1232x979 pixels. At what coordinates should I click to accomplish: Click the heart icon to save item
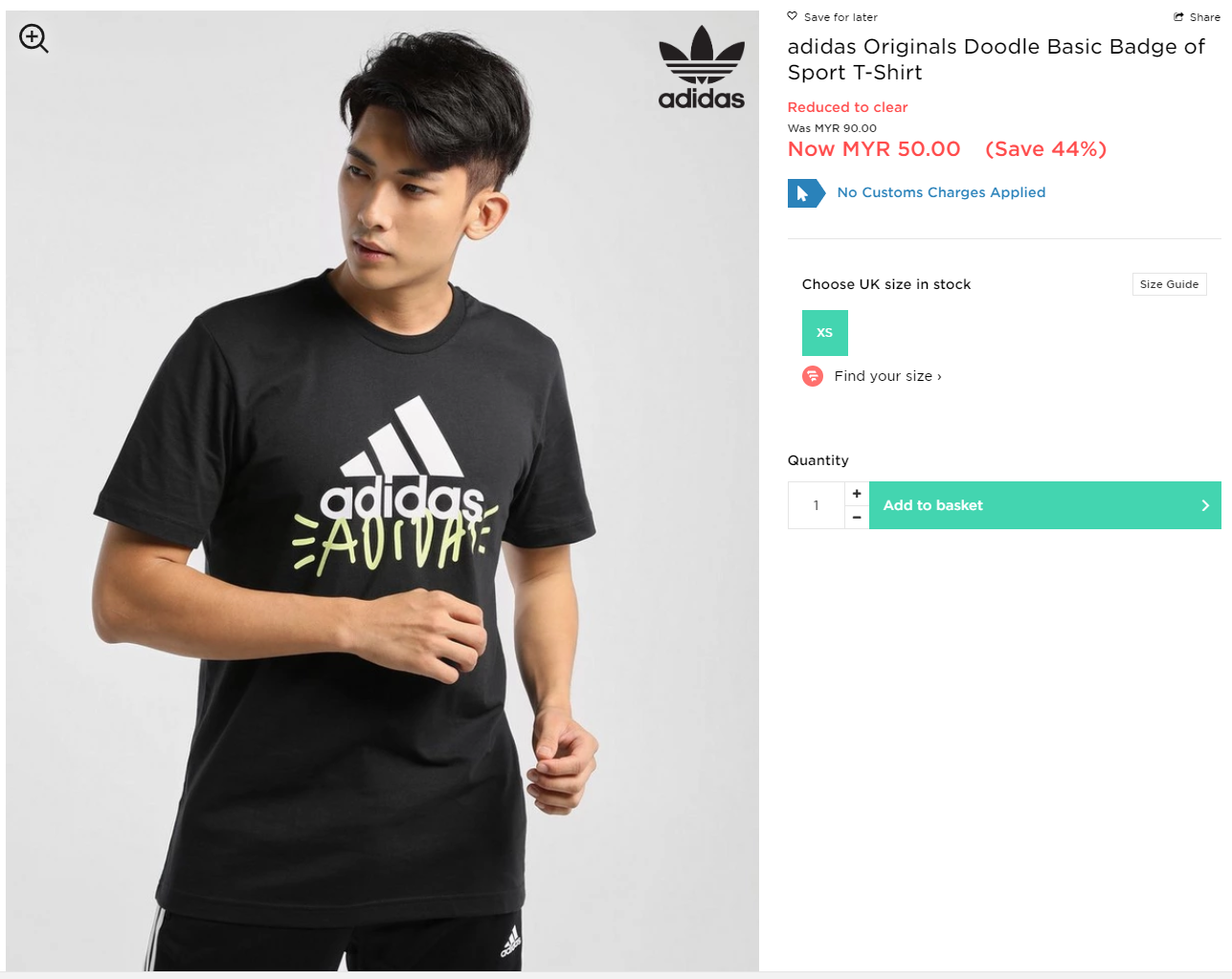point(793,16)
